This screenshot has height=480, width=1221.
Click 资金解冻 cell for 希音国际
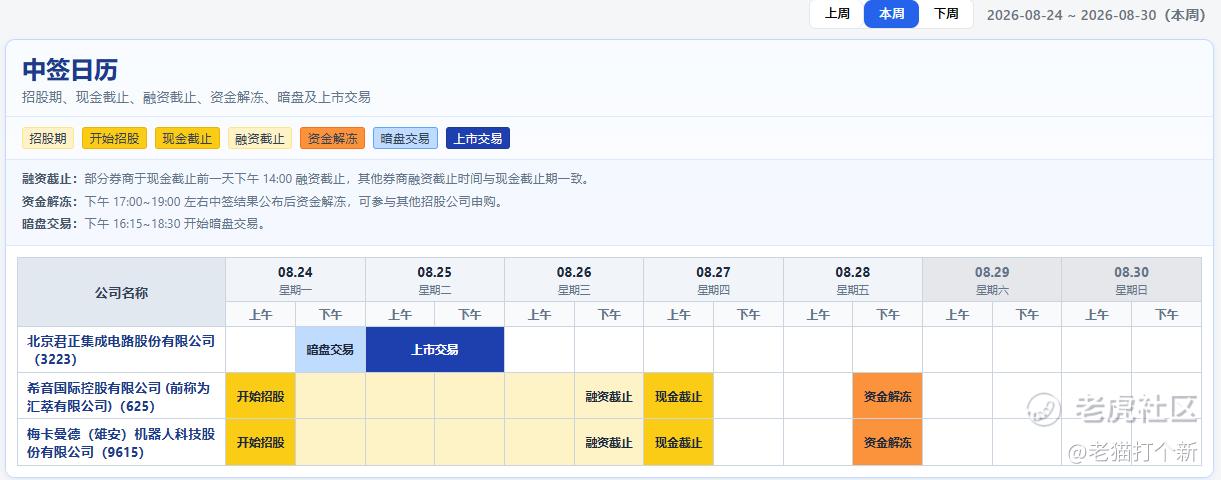(888, 396)
